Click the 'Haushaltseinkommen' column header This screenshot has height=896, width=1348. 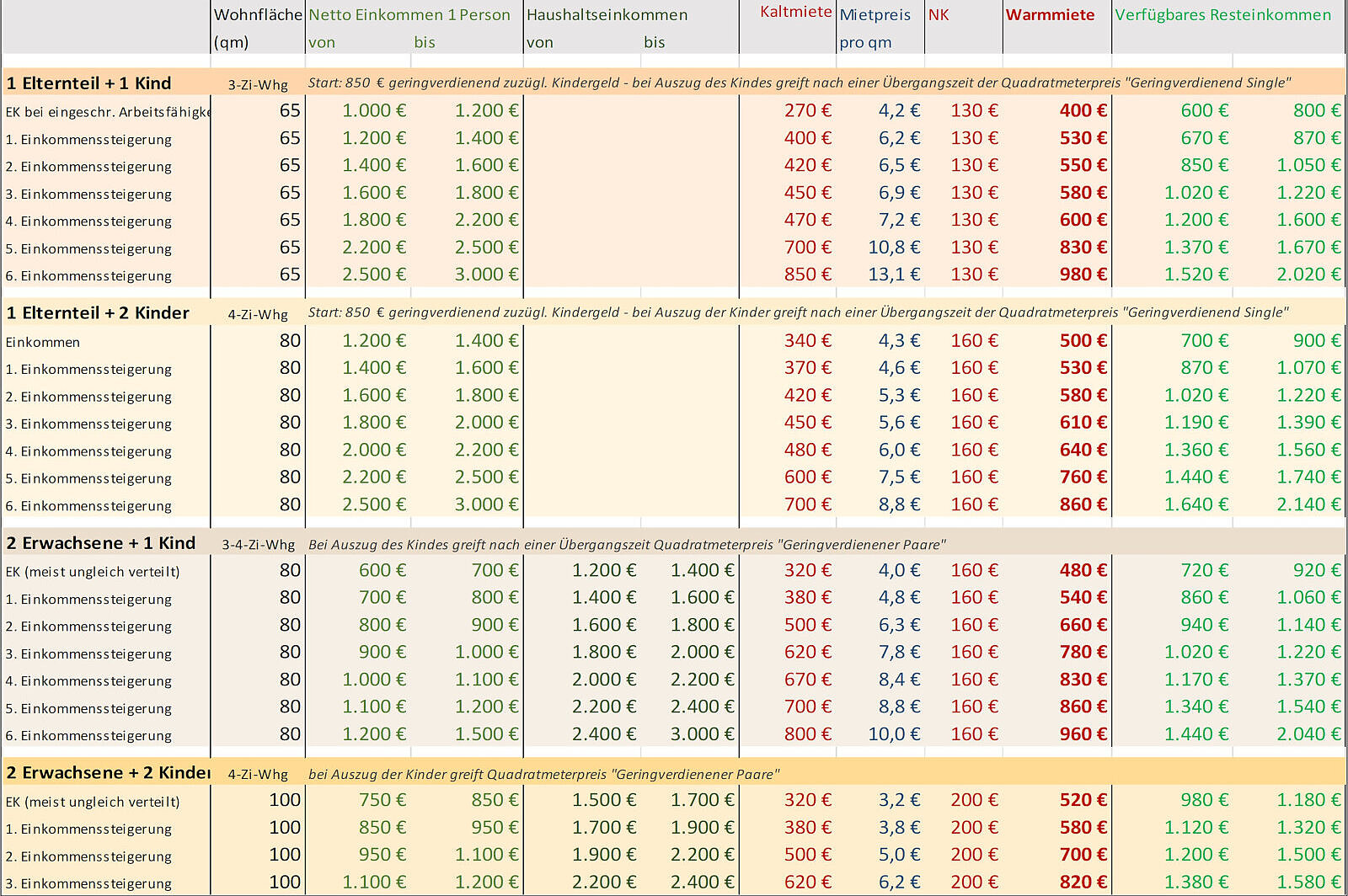click(x=607, y=14)
